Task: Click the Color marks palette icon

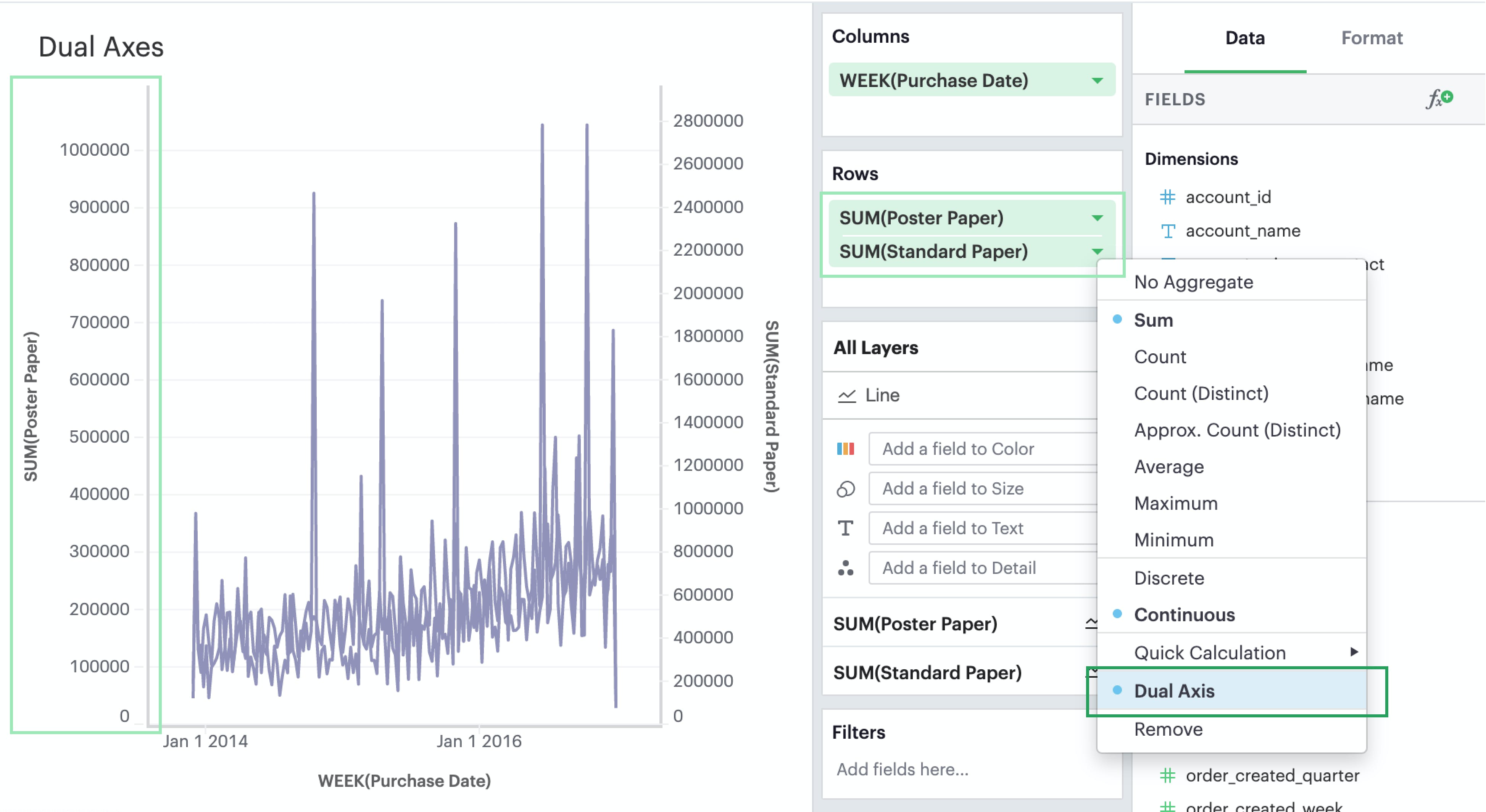Action: [x=845, y=449]
